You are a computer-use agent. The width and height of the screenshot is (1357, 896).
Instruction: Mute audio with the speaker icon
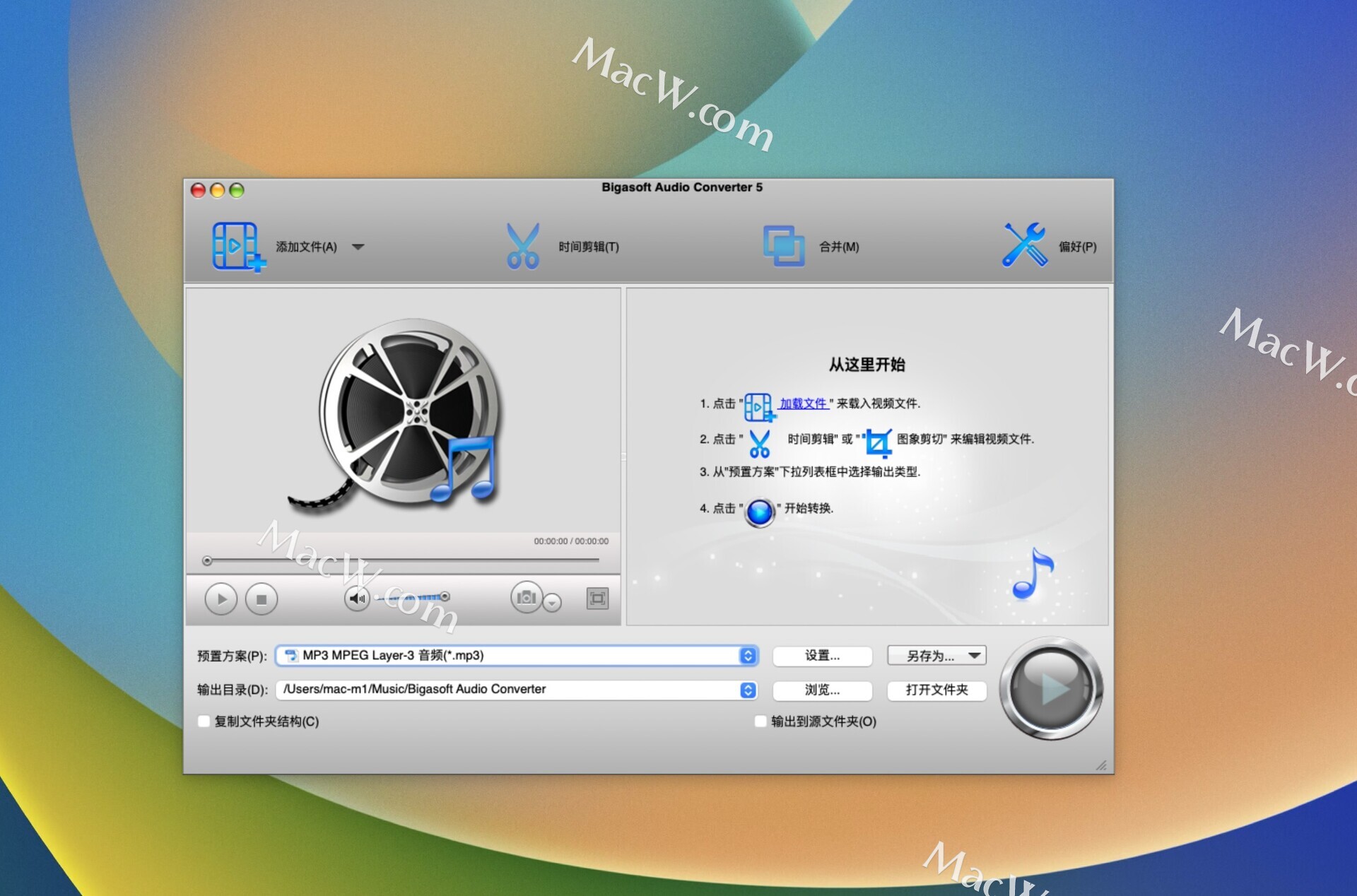pos(358,599)
